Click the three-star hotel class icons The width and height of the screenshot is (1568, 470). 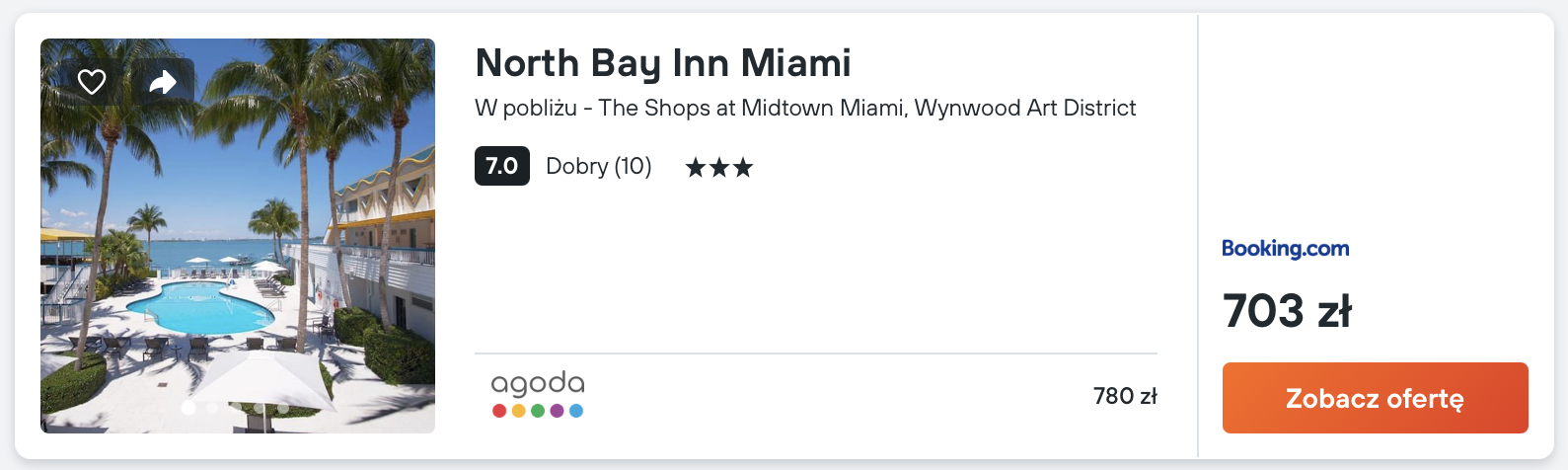tap(719, 168)
